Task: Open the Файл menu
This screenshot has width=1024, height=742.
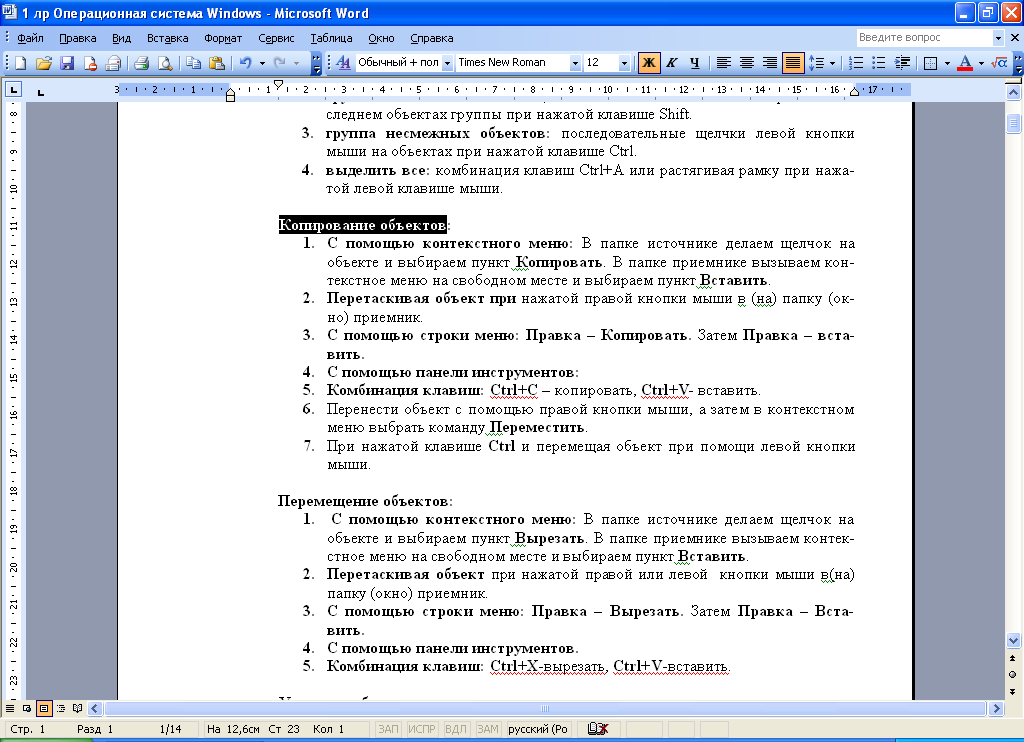Action: coord(30,39)
